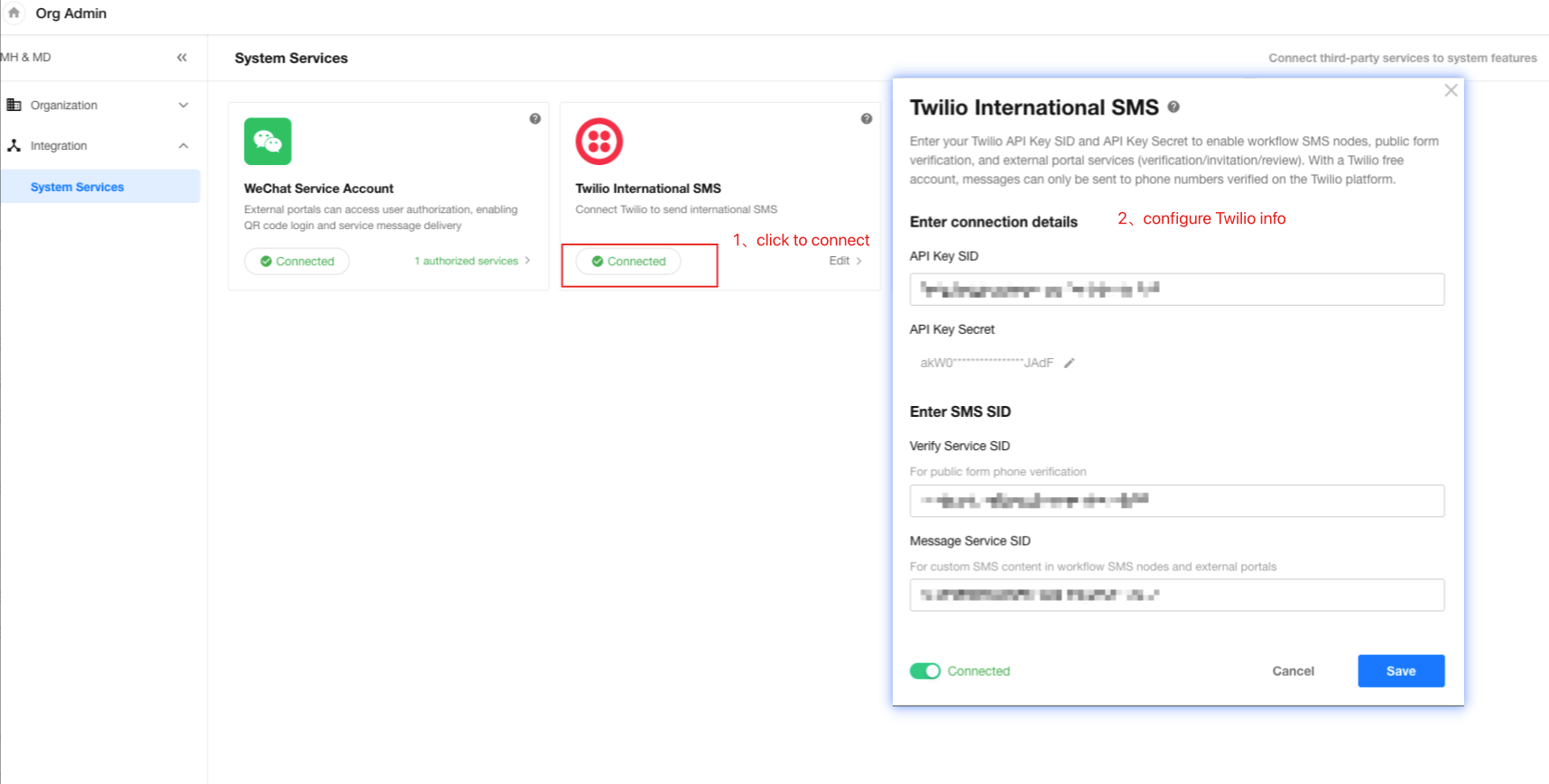Collapse the sidebar with the double-chevron icon
The image size is (1549, 784).
tap(182, 57)
